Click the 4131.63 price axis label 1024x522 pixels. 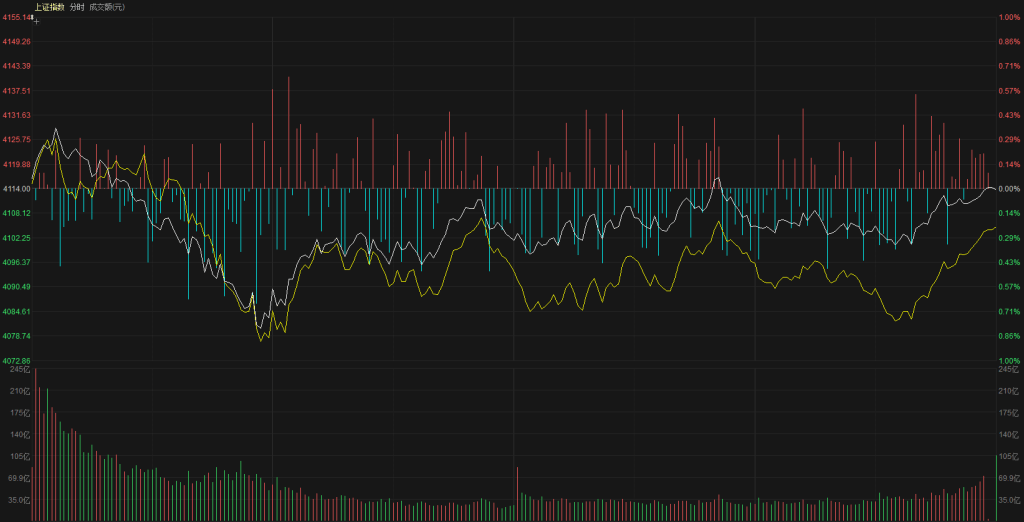(x=17, y=115)
